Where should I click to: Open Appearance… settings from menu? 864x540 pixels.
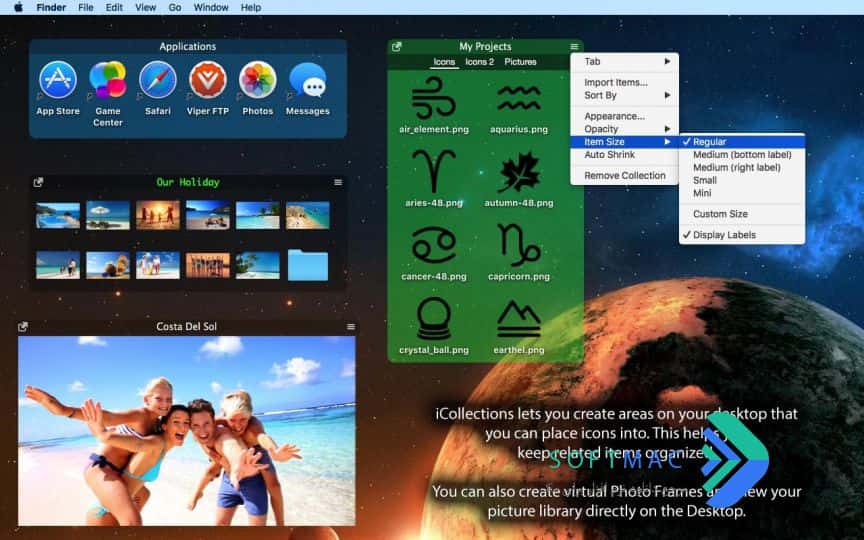pos(624,116)
